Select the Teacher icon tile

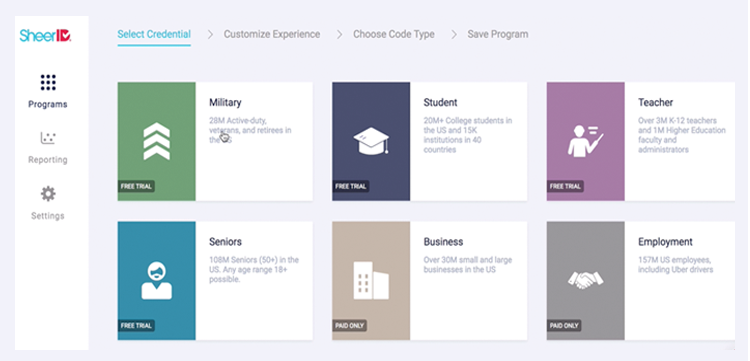585,141
